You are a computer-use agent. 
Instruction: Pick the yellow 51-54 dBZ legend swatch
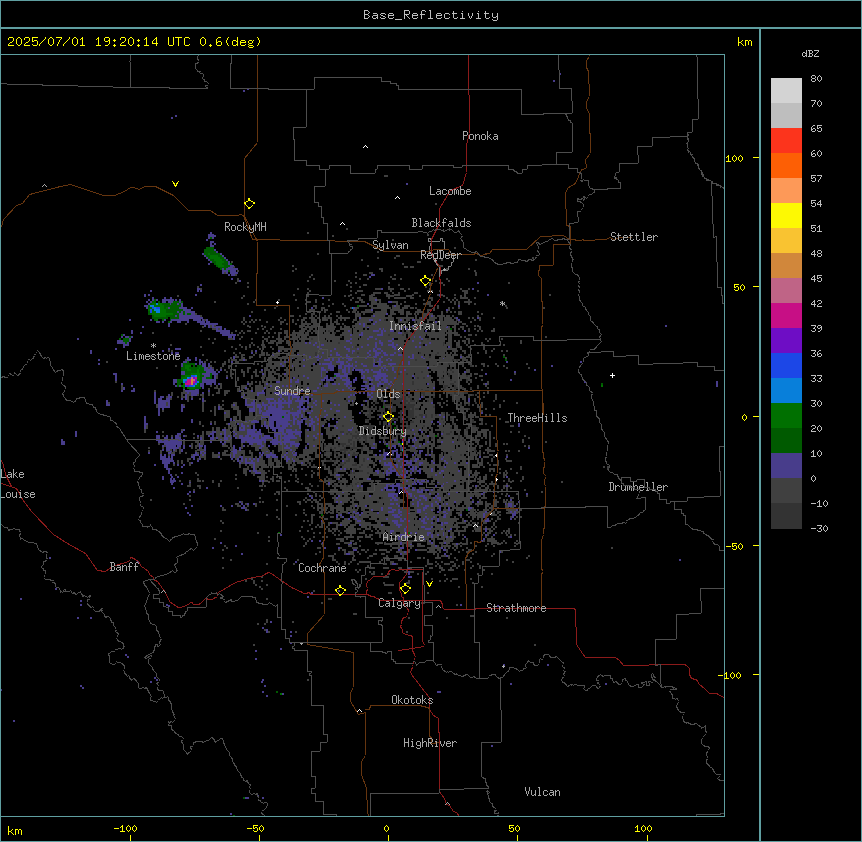pos(786,215)
